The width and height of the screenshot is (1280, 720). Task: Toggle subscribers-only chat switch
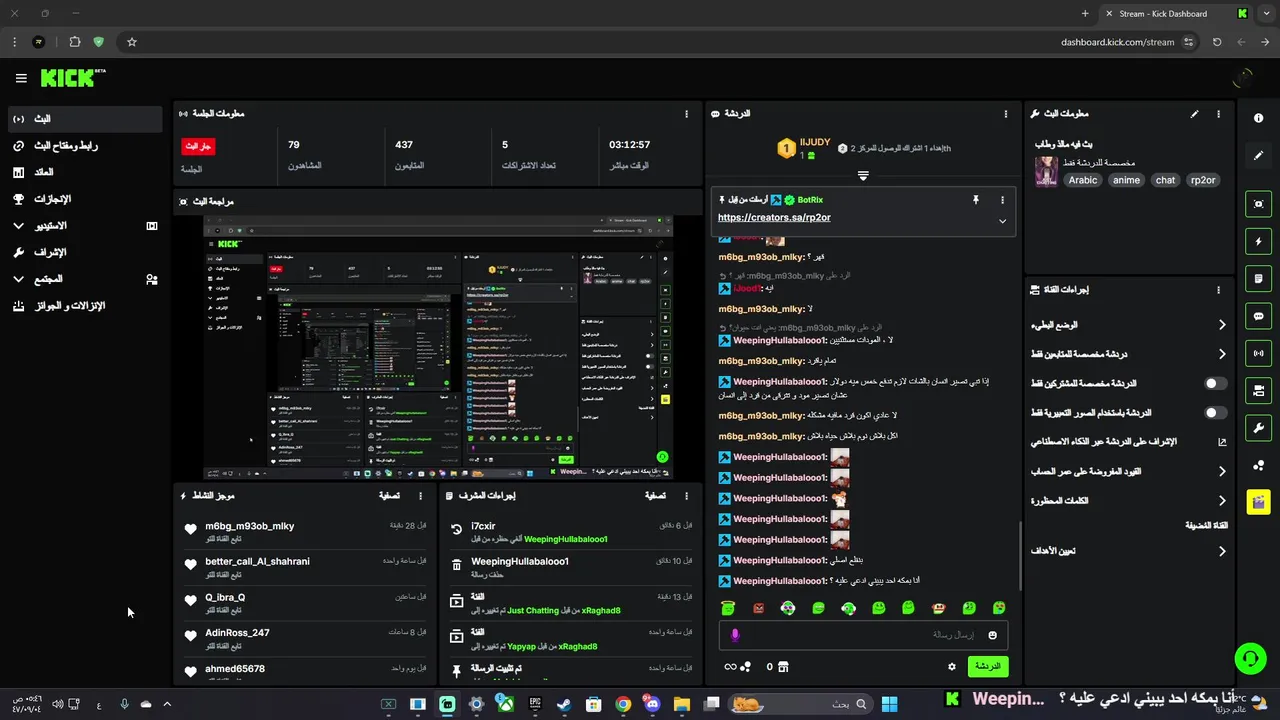pyautogui.click(x=1215, y=383)
